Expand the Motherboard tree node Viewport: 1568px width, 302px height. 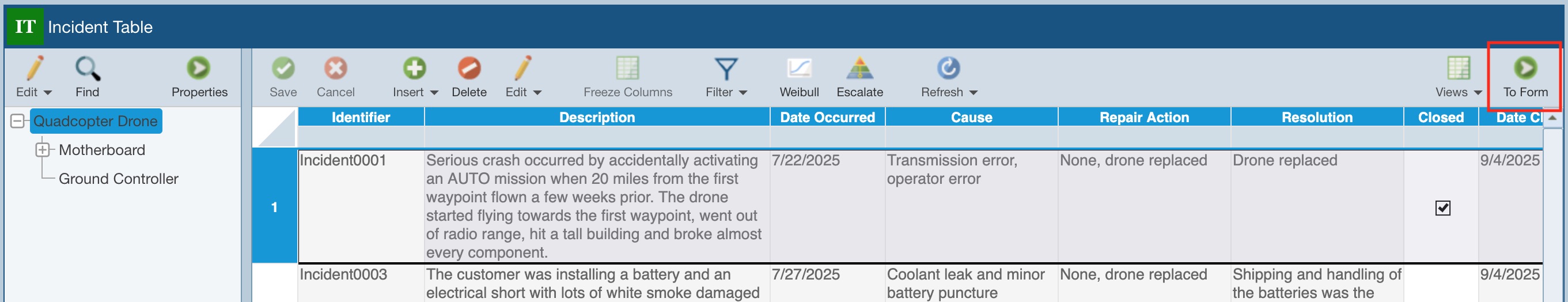pyautogui.click(x=43, y=150)
